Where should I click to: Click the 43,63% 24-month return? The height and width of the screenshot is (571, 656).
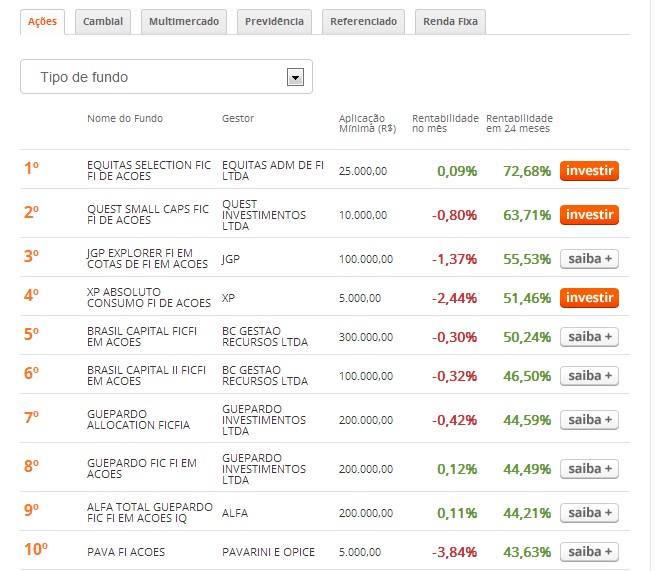[527, 552]
